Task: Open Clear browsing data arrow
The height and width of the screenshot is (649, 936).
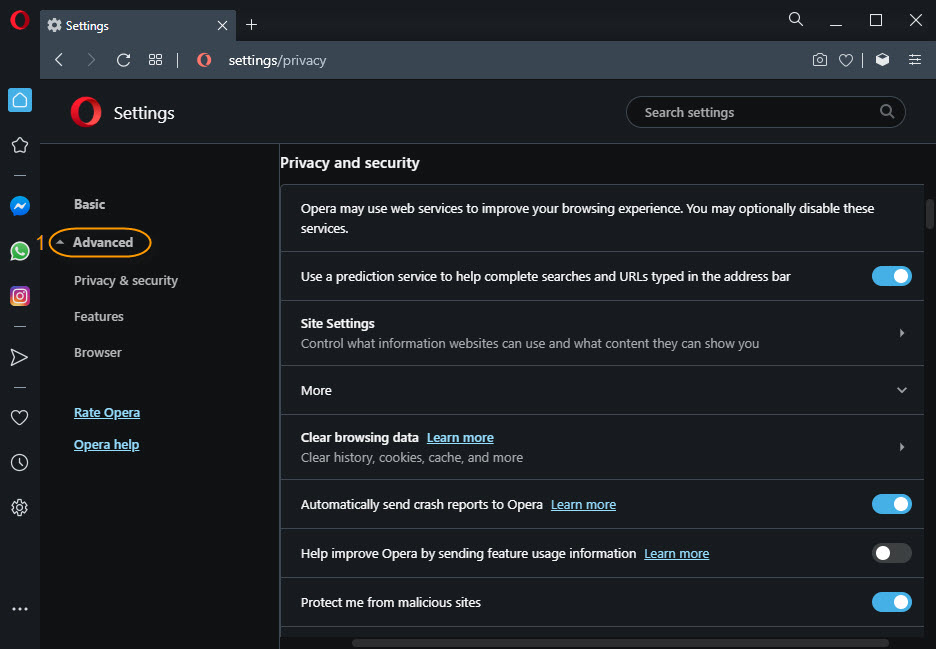Action: click(x=901, y=447)
